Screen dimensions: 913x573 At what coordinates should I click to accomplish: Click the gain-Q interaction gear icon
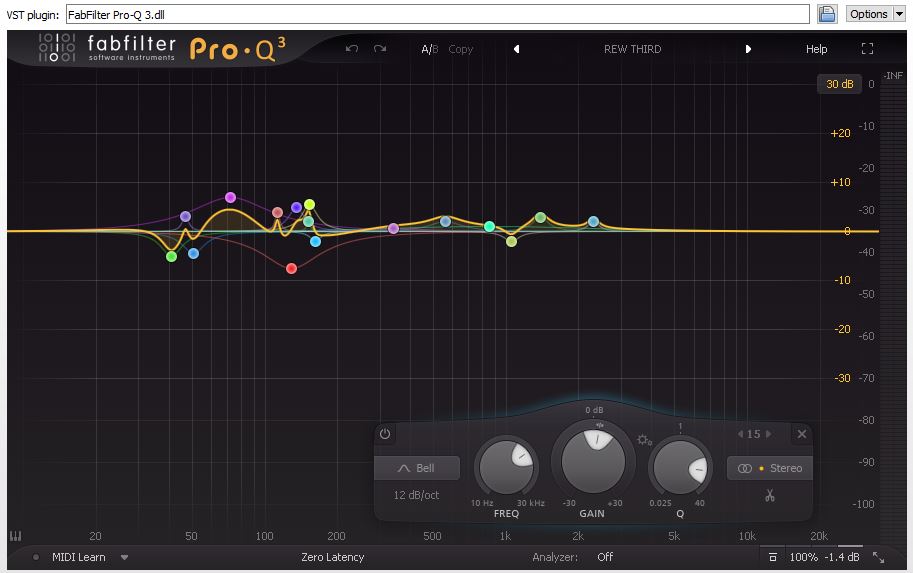coord(644,440)
